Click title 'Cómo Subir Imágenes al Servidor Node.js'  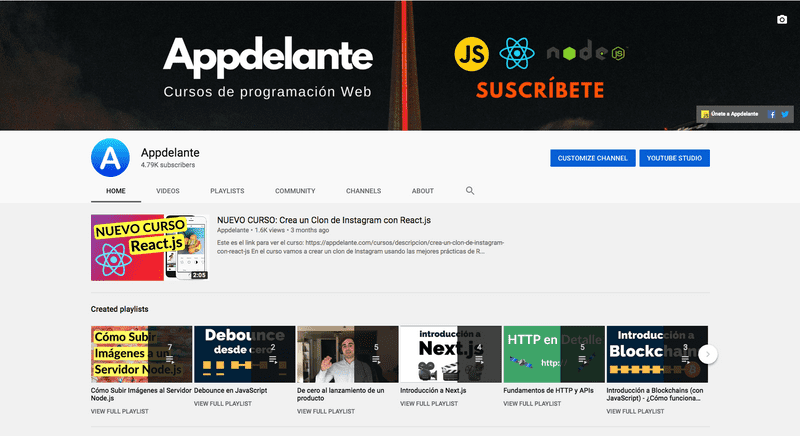pyautogui.click(x=141, y=394)
